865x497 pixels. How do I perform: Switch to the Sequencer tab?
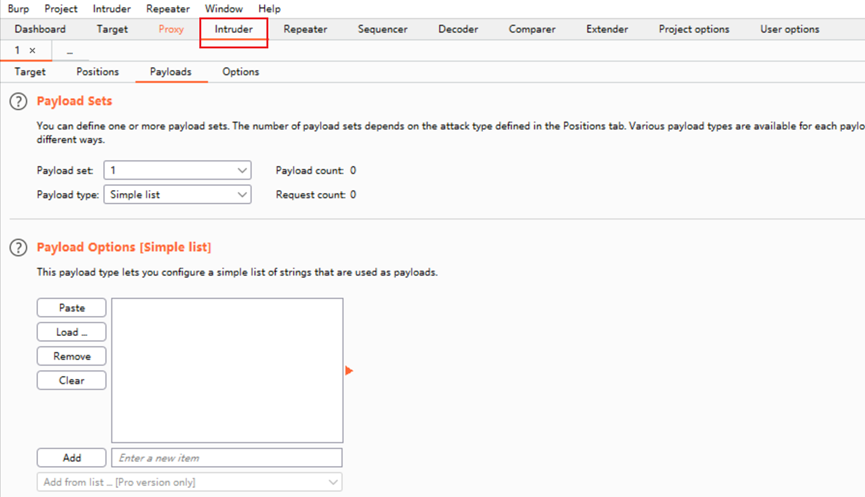(382, 29)
